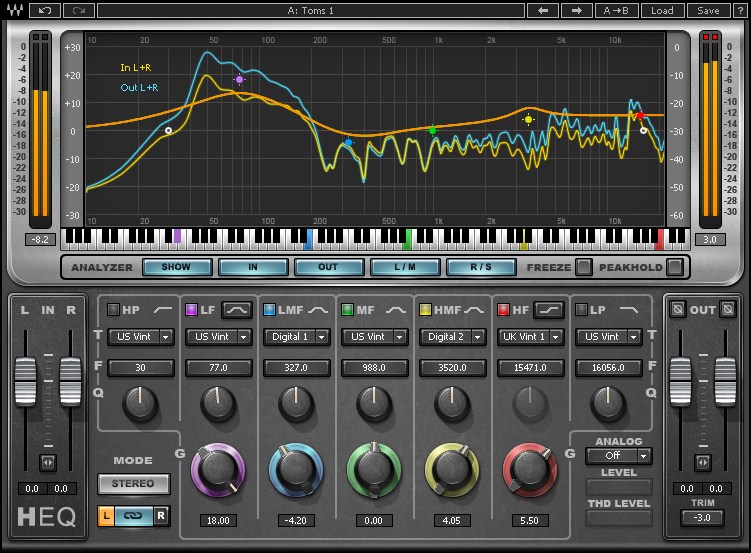The height and width of the screenshot is (553, 751).
Task: Go to next preset with right arrow
Action: point(576,10)
